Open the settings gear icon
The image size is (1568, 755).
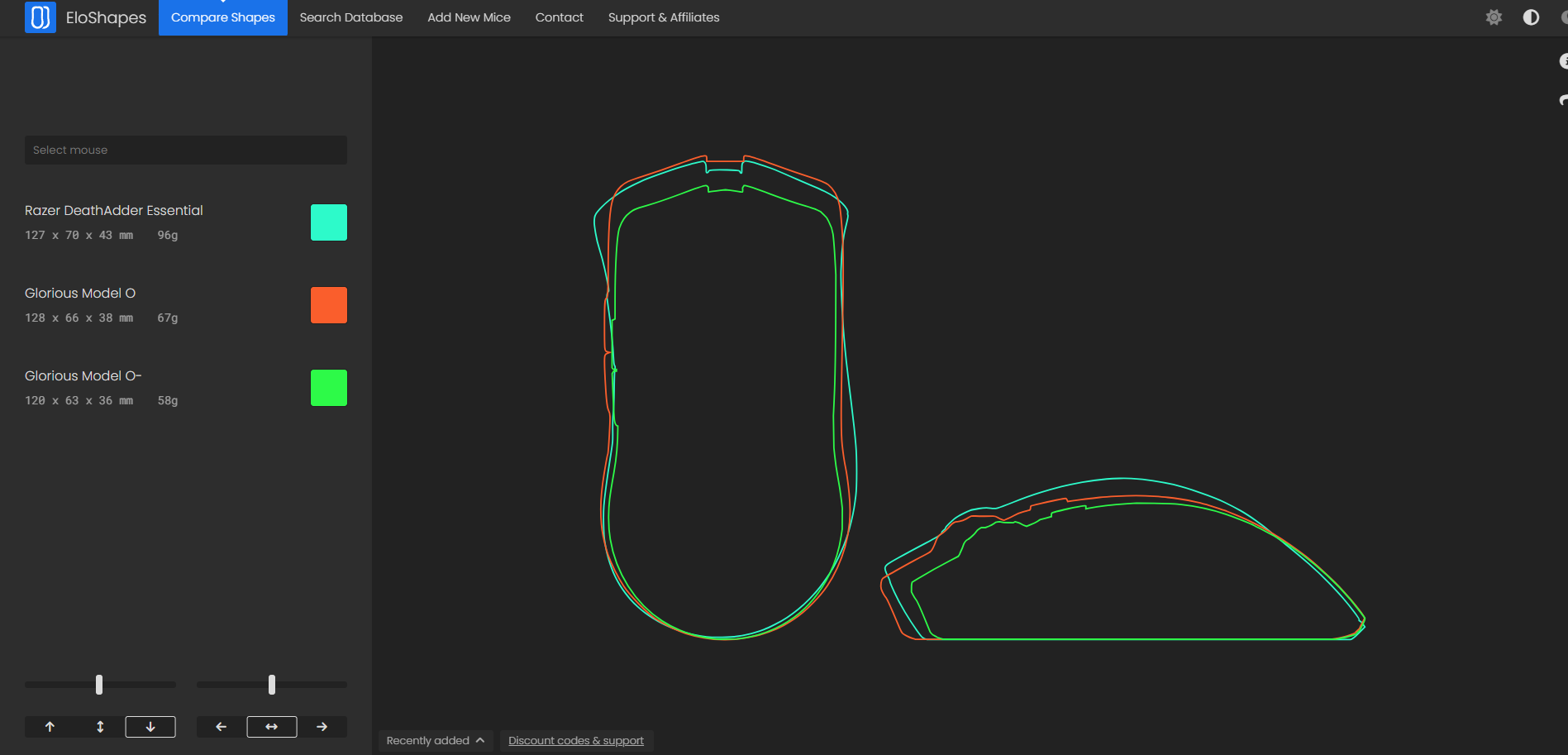tap(1494, 17)
